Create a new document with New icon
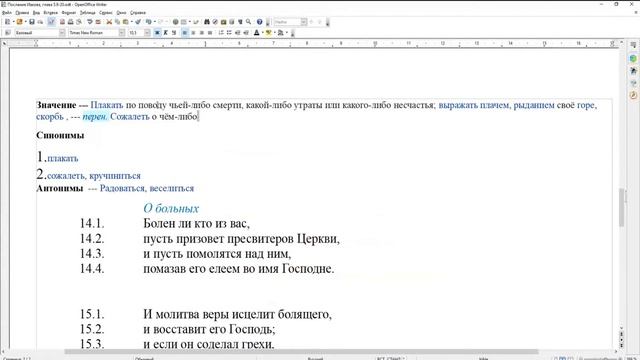Screen dimensions: 640x360 tap(7, 22)
